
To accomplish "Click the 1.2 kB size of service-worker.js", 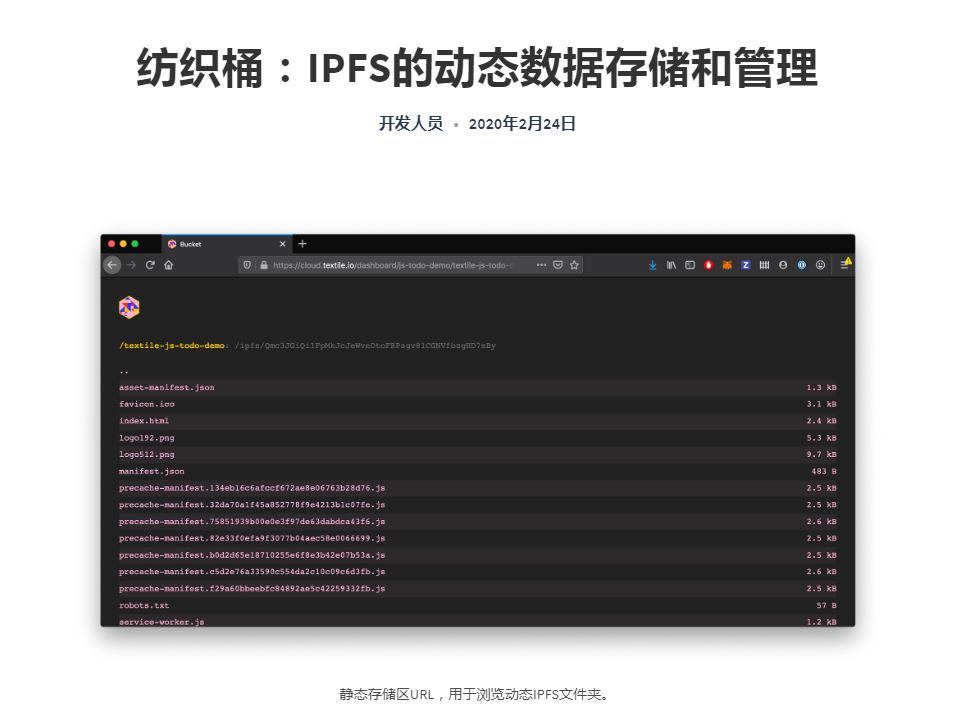I will [821, 622].
